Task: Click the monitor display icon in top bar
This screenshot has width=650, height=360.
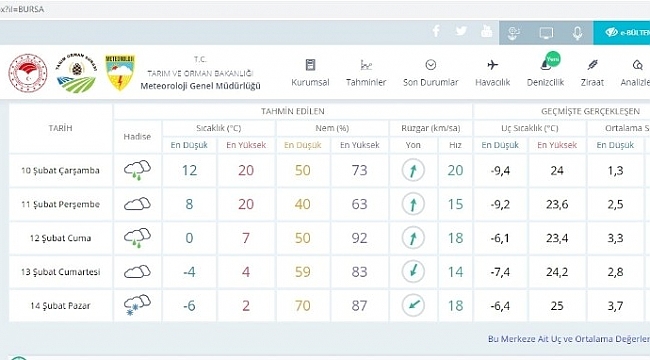Action: (546, 33)
